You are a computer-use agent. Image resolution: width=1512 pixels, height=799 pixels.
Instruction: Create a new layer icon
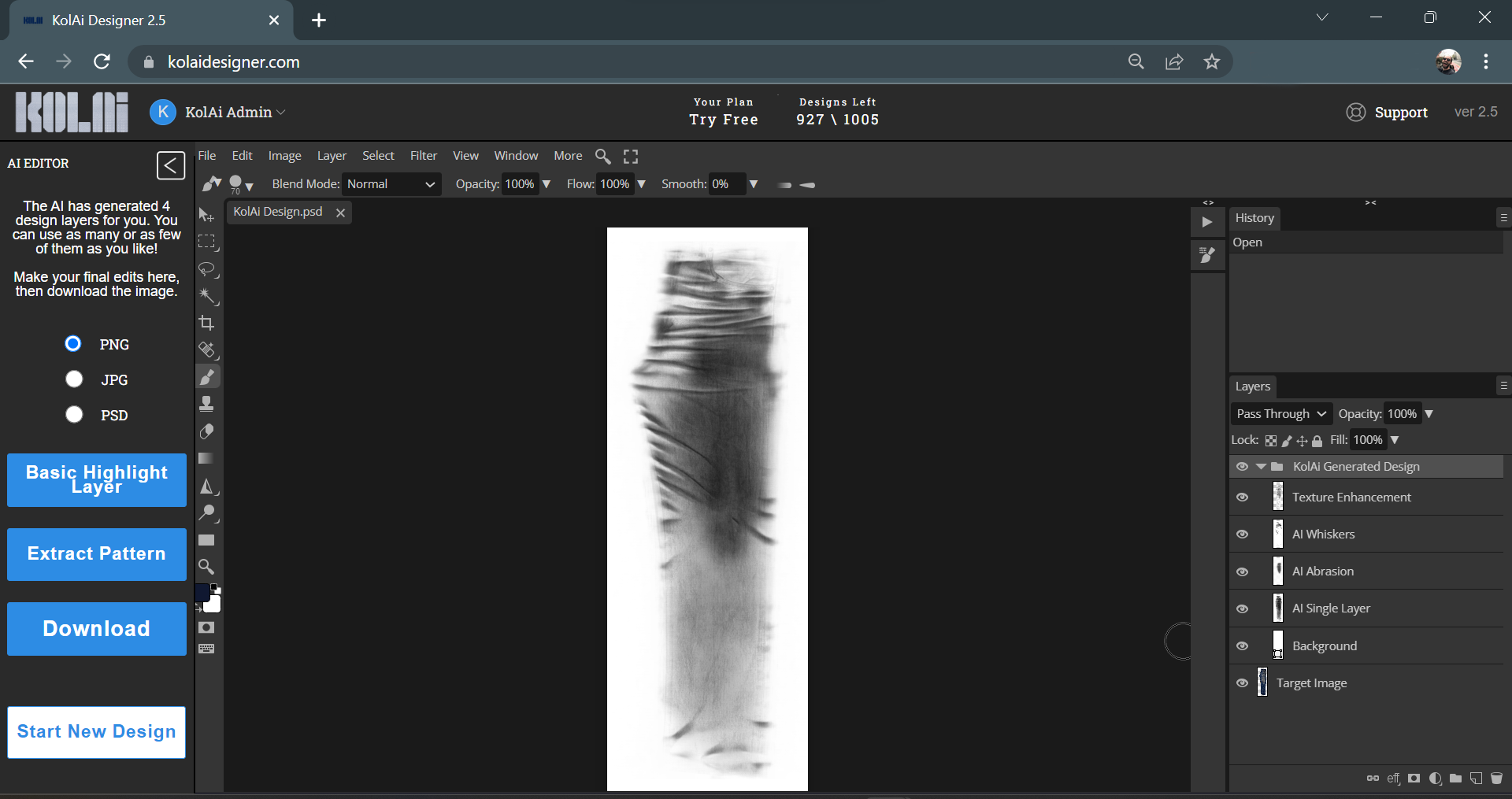pyautogui.click(x=1476, y=779)
